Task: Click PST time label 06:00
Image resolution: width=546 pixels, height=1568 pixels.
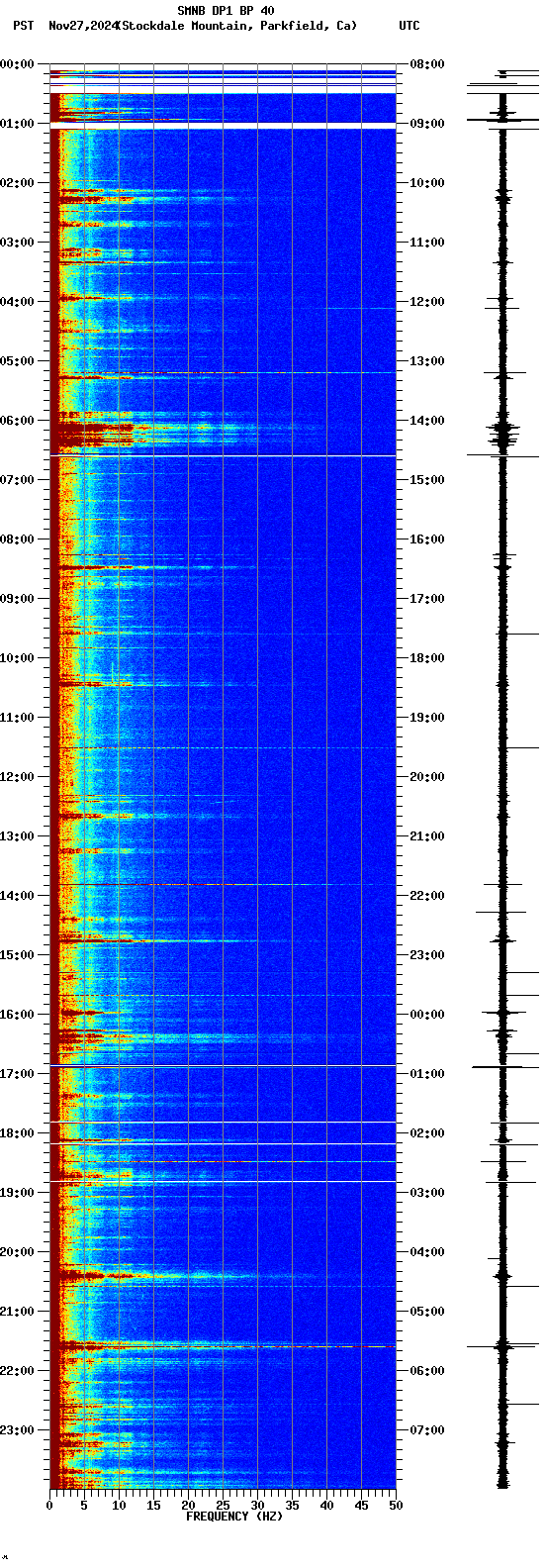Action: pyautogui.click(x=17, y=420)
